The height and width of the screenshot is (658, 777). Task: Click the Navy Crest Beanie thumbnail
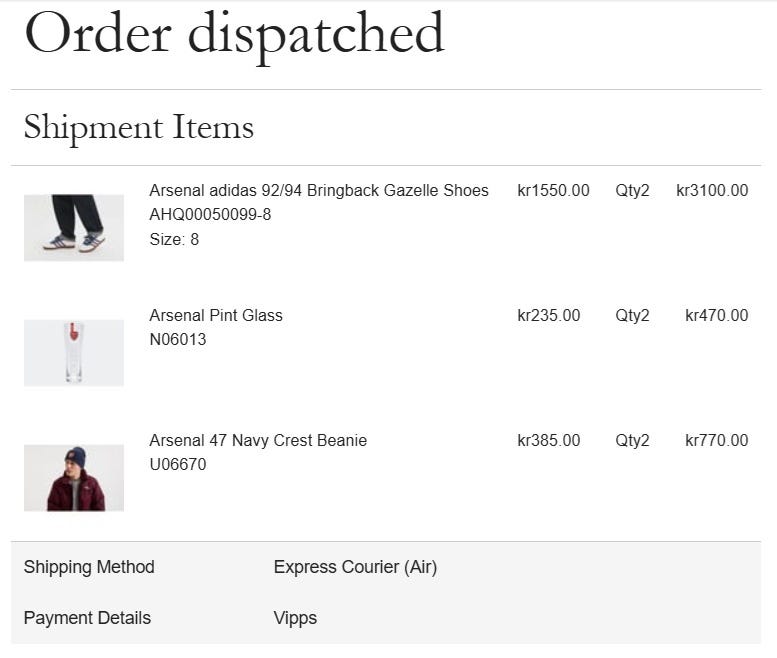click(74, 478)
